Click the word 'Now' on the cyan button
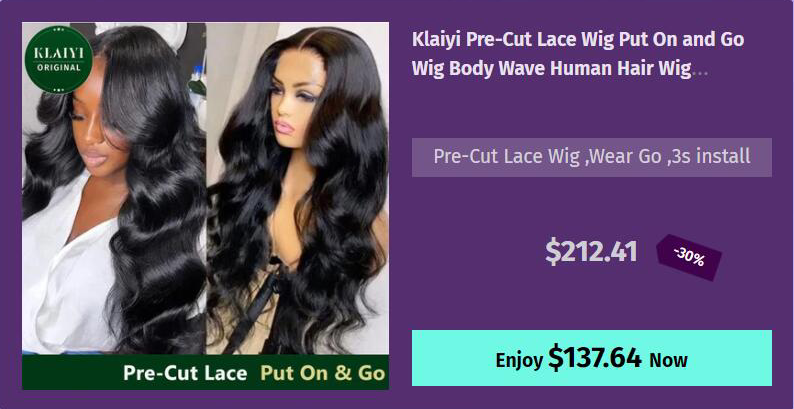The height and width of the screenshot is (409, 794). click(668, 360)
